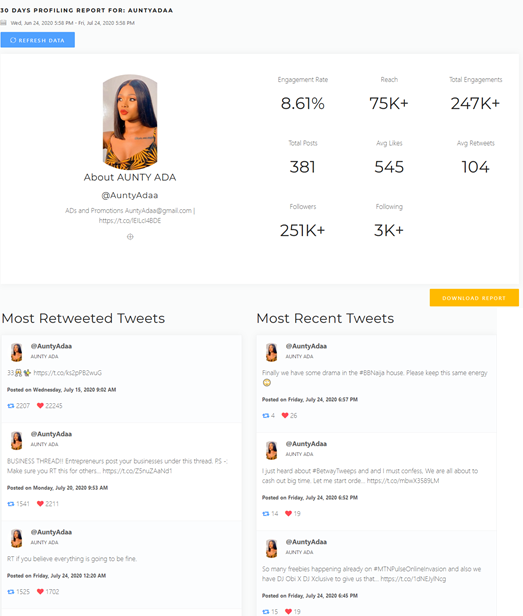Click 'Posted on Wednesday, July 15, 2020 9:02 AM'
The width and height of the screenshot is (523, 616).
62,390
